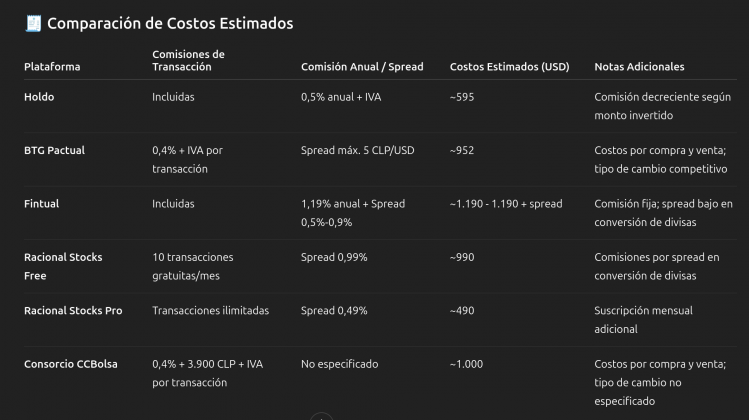Click the 'Transacciones ilimitadas' cell
Image resolution: width=749 pixels, height=420 pixels.
click(210, 311)
